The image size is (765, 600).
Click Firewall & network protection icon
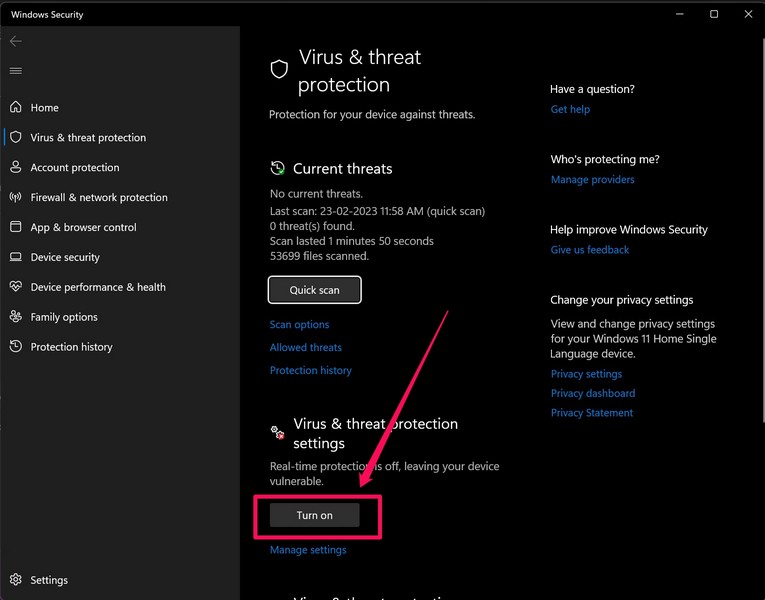[16, 198]
